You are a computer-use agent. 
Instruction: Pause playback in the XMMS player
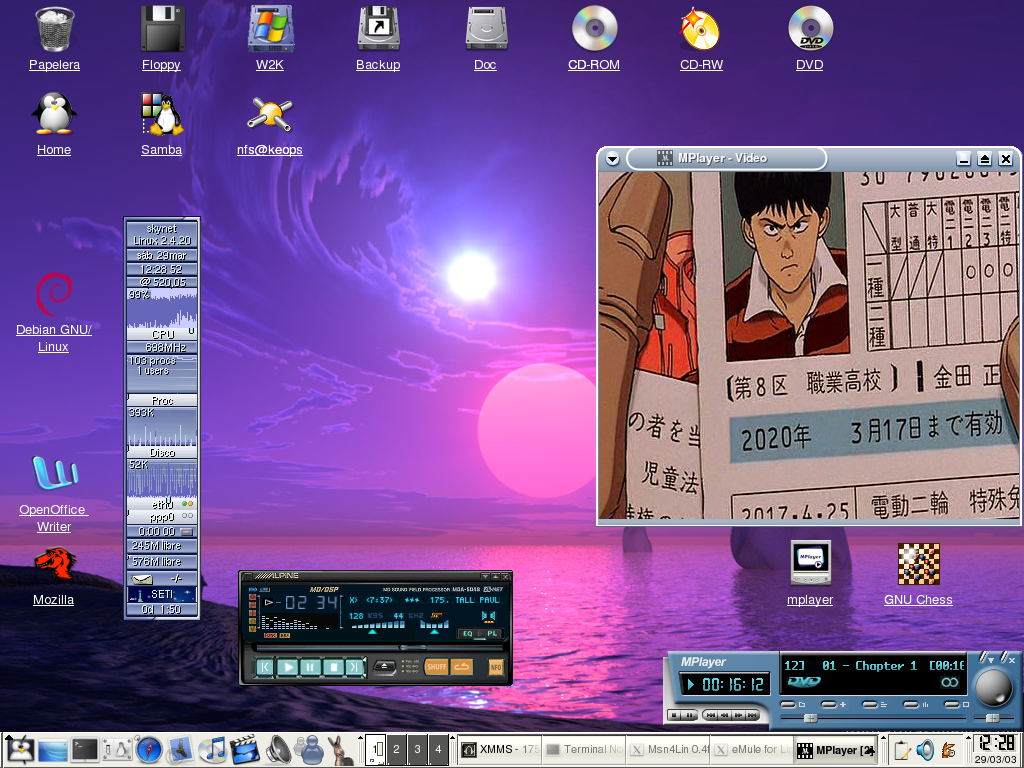coord(310,667)
